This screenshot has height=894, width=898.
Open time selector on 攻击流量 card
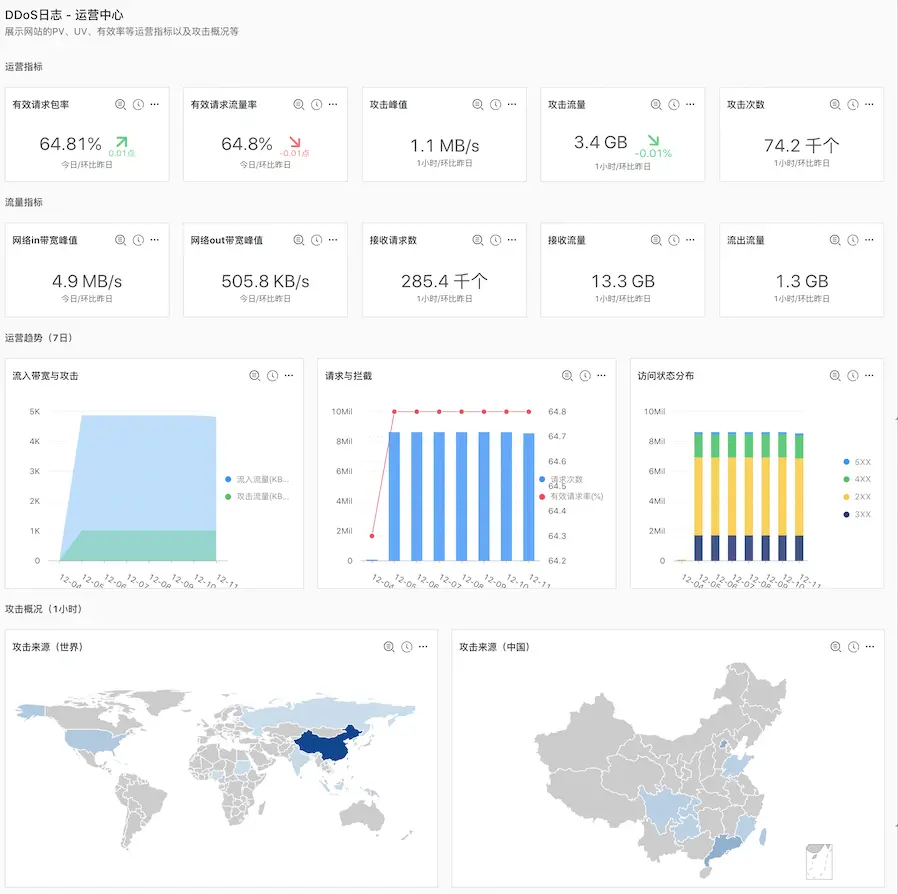pyautogui.click(x=674, y=104)
